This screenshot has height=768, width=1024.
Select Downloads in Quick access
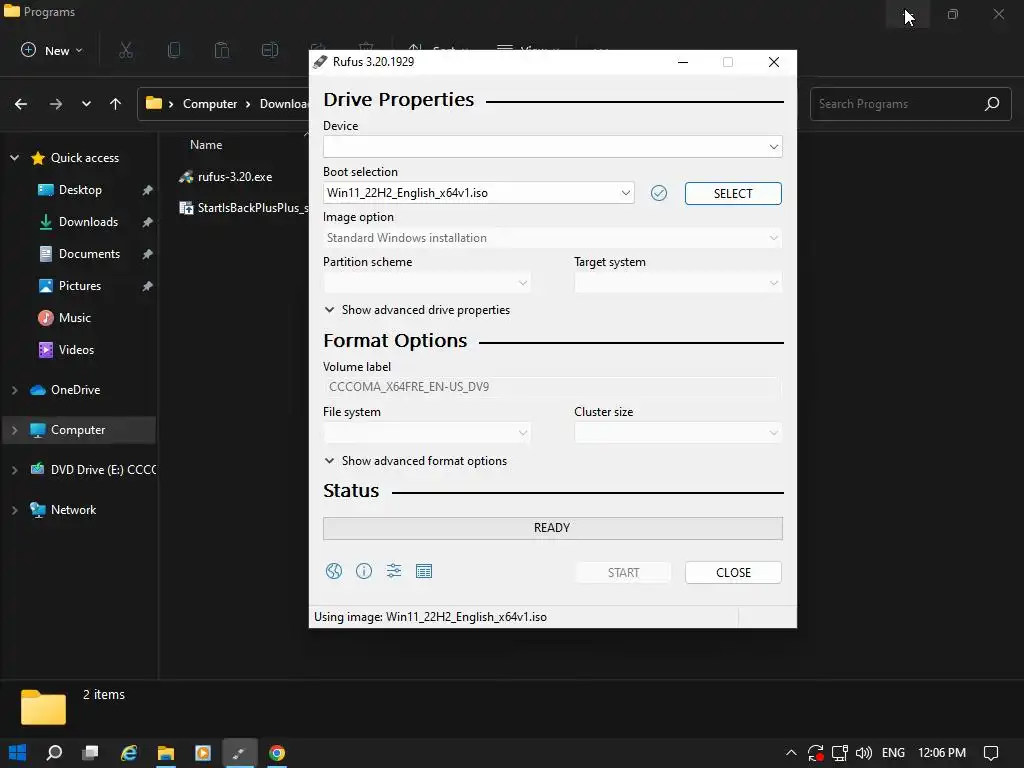(x=88, y=222)
